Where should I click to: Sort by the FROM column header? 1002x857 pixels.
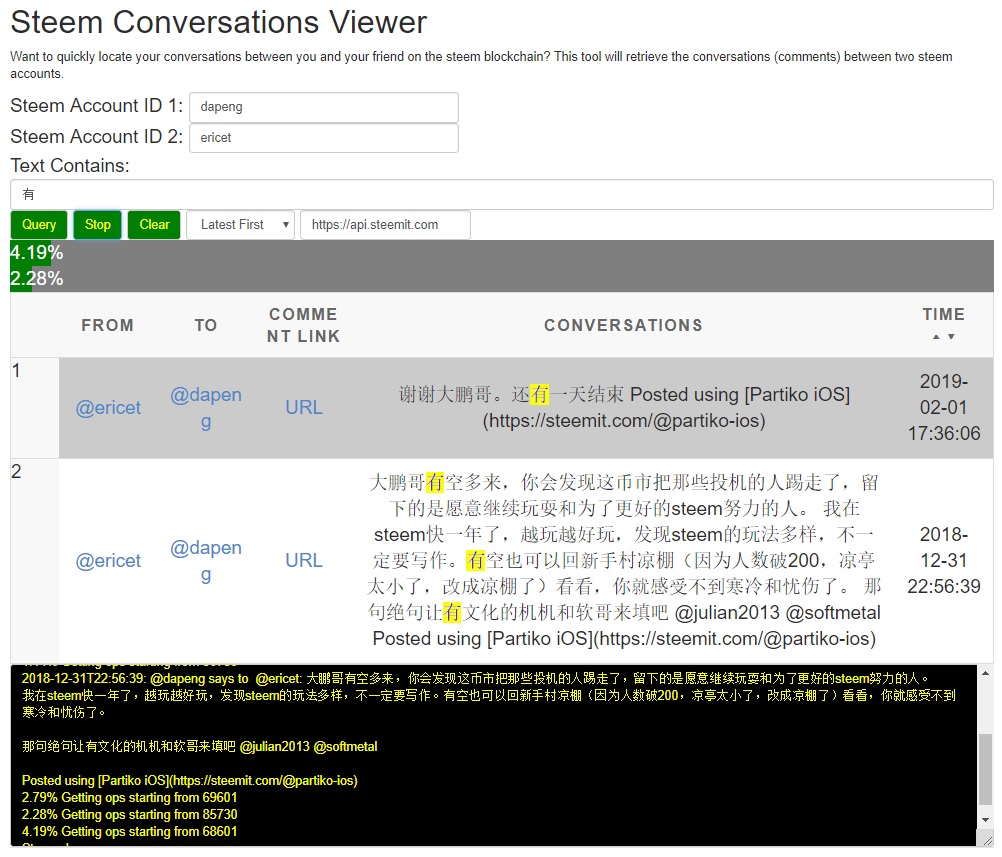[x=107, y=325]
